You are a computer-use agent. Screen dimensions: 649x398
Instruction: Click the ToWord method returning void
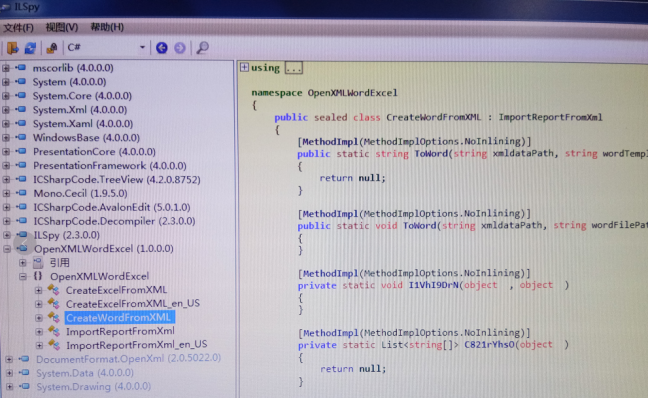(x=420, y=226)
